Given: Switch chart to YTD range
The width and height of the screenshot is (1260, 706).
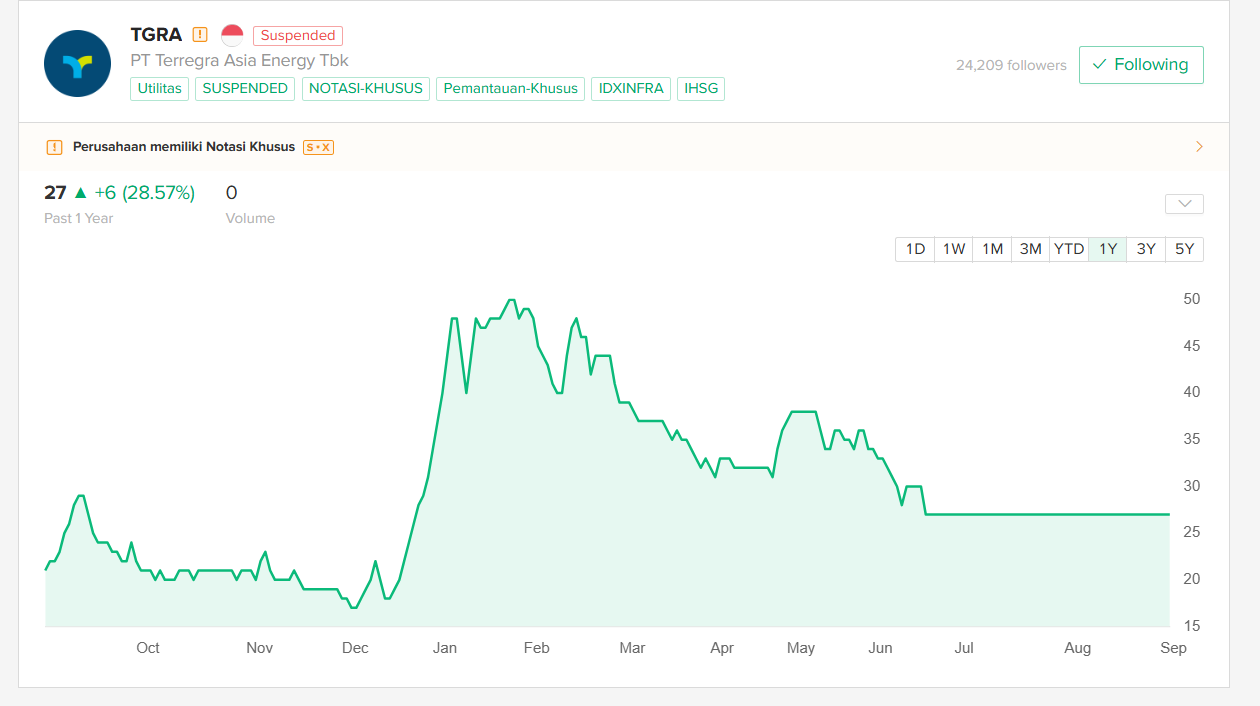Looking at the screenshot, I should point(1069,249).
